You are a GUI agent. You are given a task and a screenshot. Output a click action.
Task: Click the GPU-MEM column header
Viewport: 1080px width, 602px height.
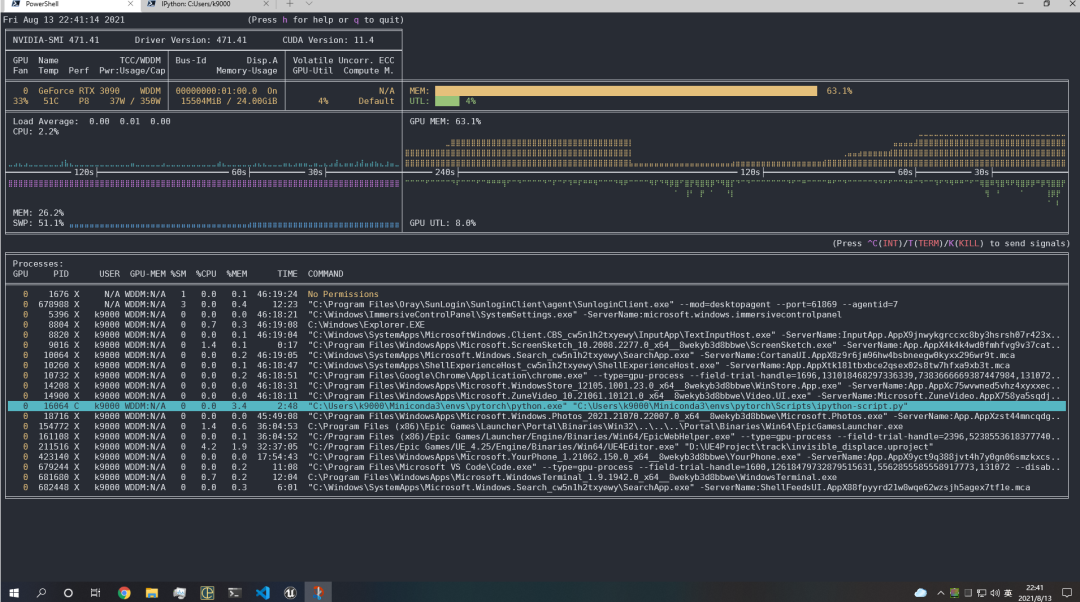click(147, 274)
